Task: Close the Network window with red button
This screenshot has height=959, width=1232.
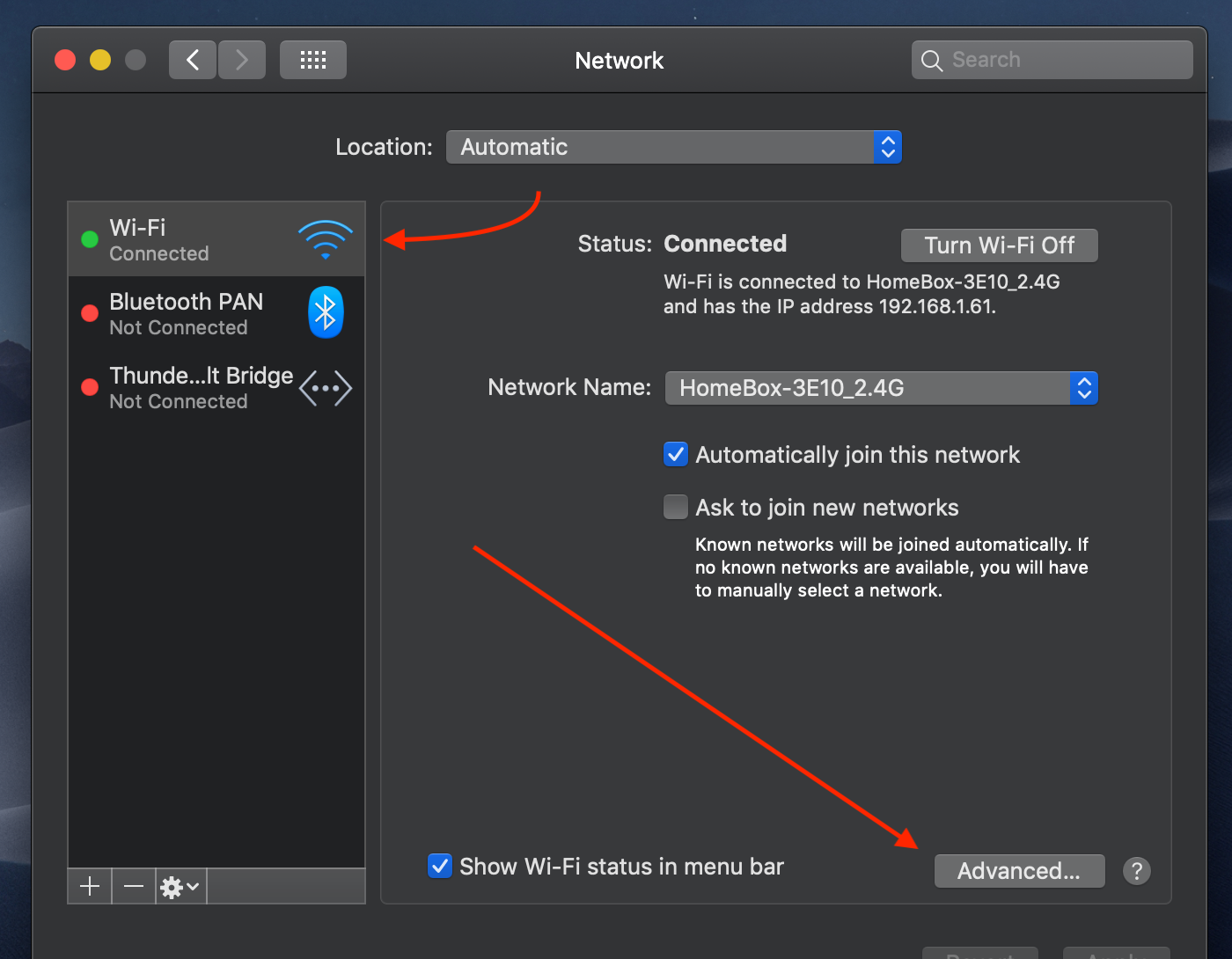Action: pyautogui.click(x=65, y=60)
